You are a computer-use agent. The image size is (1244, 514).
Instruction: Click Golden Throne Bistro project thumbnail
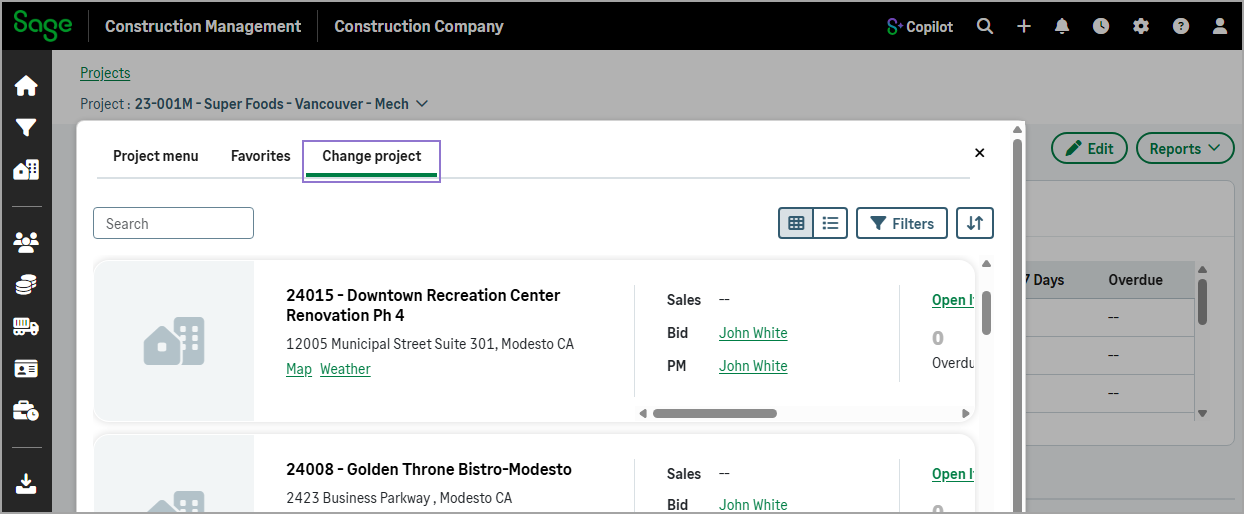coord(174,475)
